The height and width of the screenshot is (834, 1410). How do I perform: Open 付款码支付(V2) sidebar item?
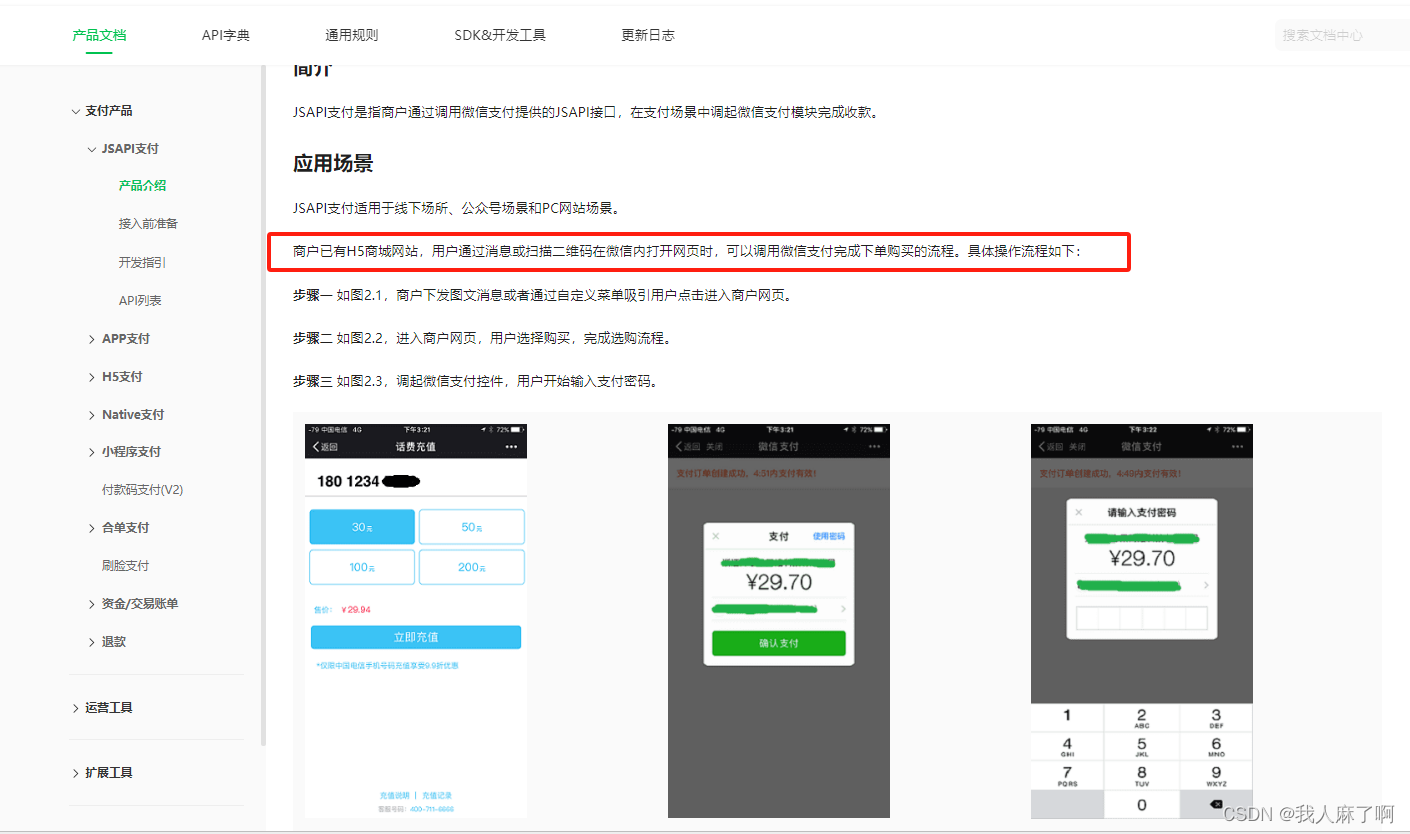(x=143, y=490)
